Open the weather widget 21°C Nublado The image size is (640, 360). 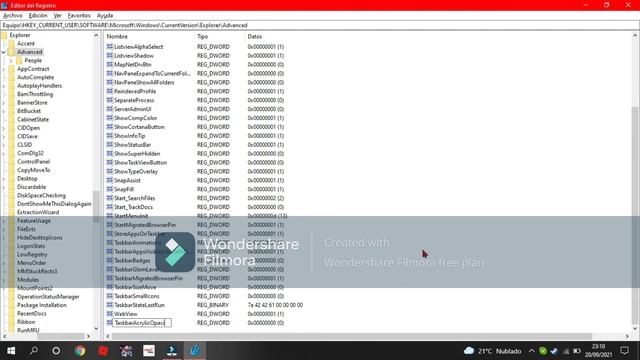492,351
